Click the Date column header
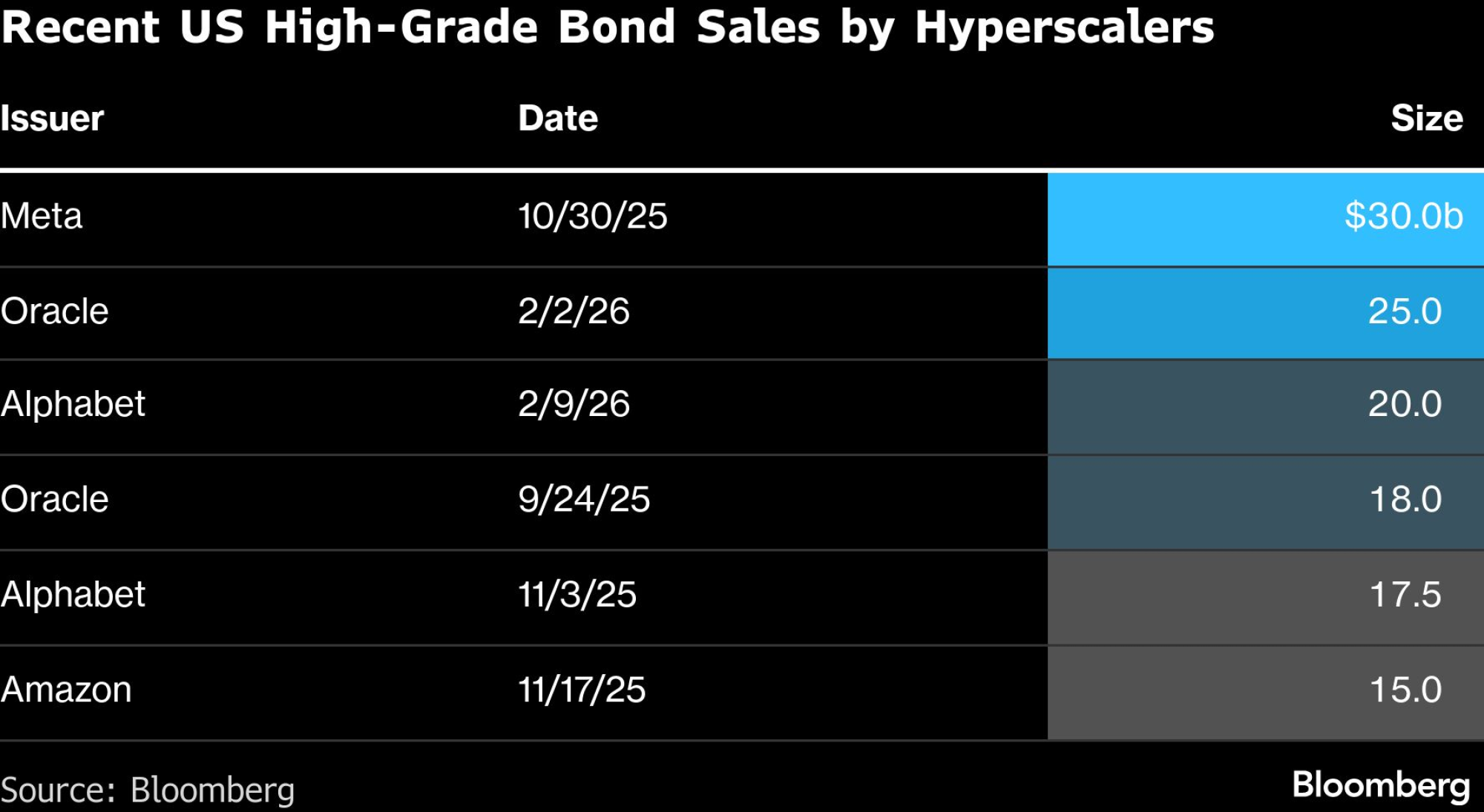Image resolution: width=1484 pixels, height=812 pixels. 558,119
